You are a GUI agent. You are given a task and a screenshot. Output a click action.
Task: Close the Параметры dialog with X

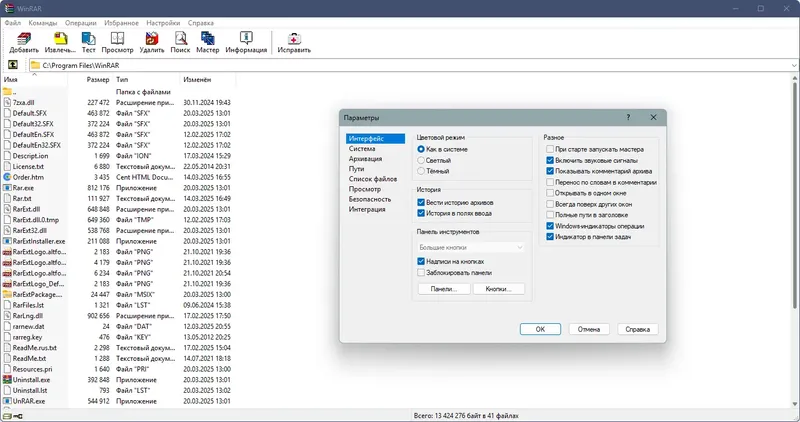[653, 117]
